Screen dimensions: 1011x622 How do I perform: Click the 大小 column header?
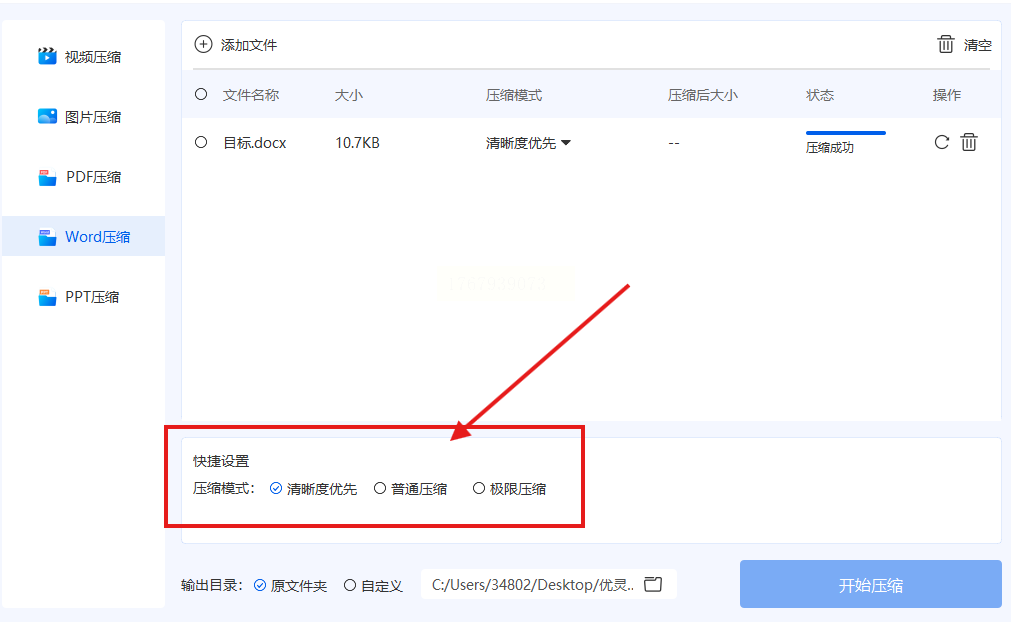(349, 95)
